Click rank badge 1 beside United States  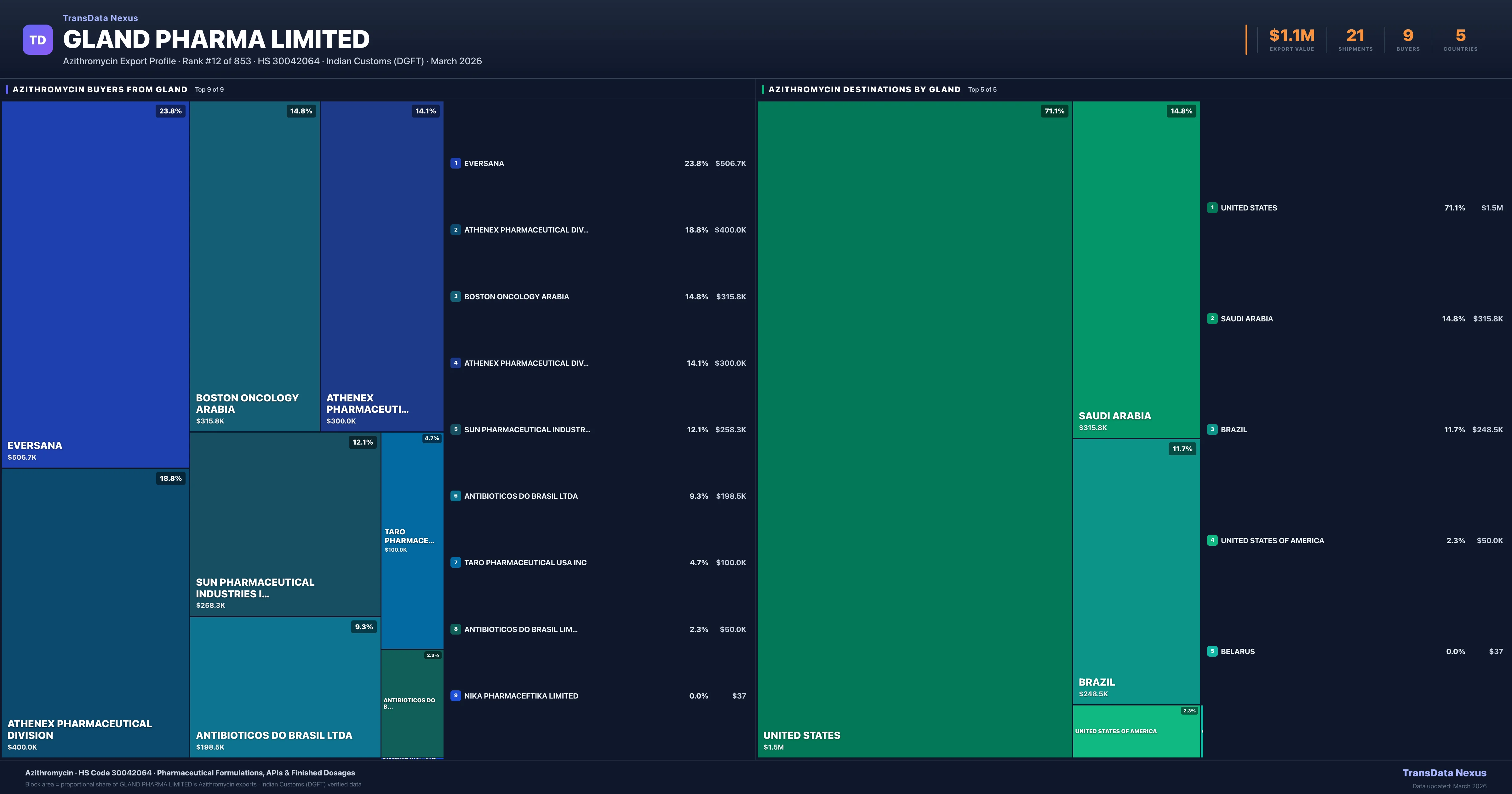pos(1212,208)
